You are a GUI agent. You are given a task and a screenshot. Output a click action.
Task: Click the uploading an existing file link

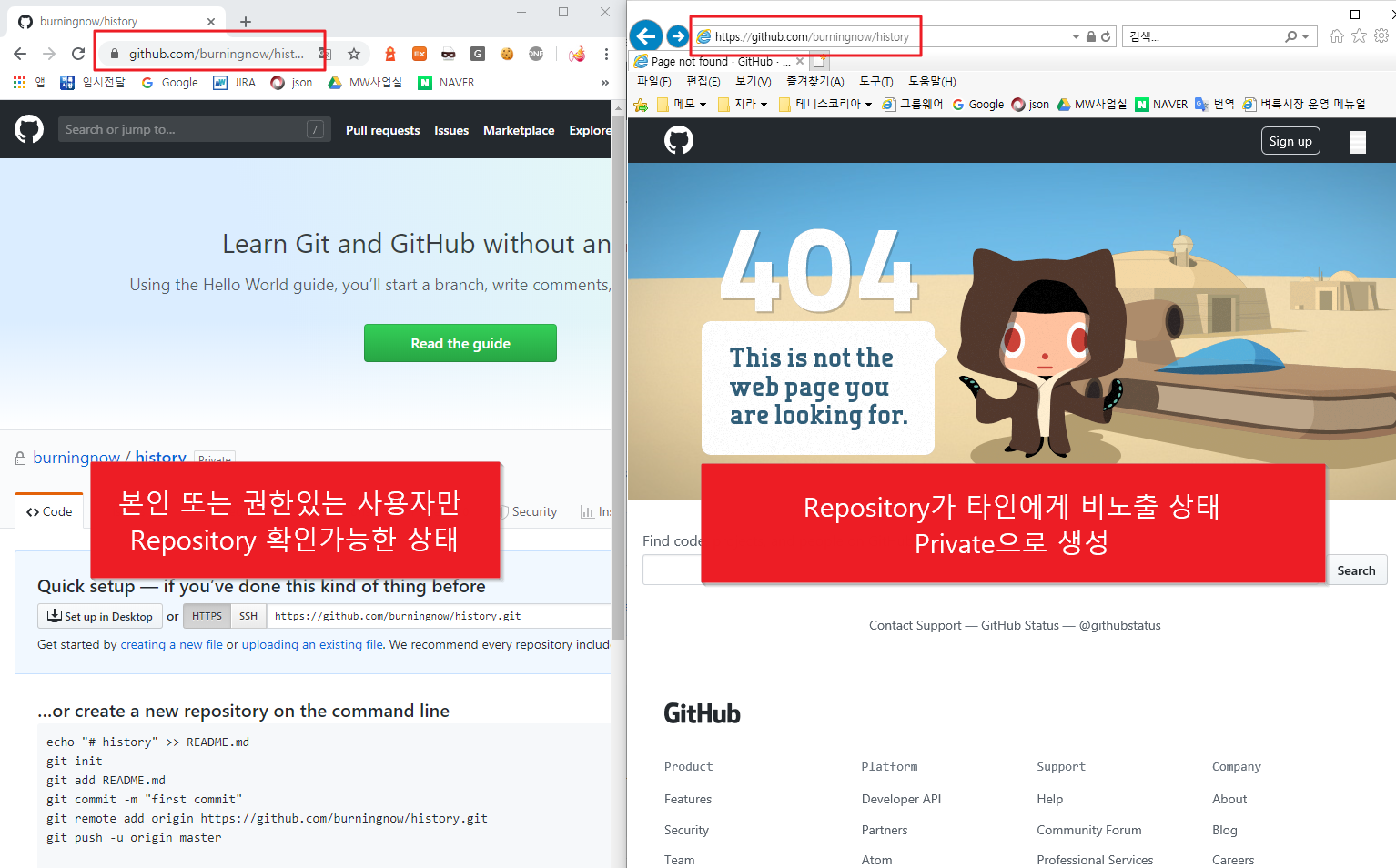tap(312, 644)
